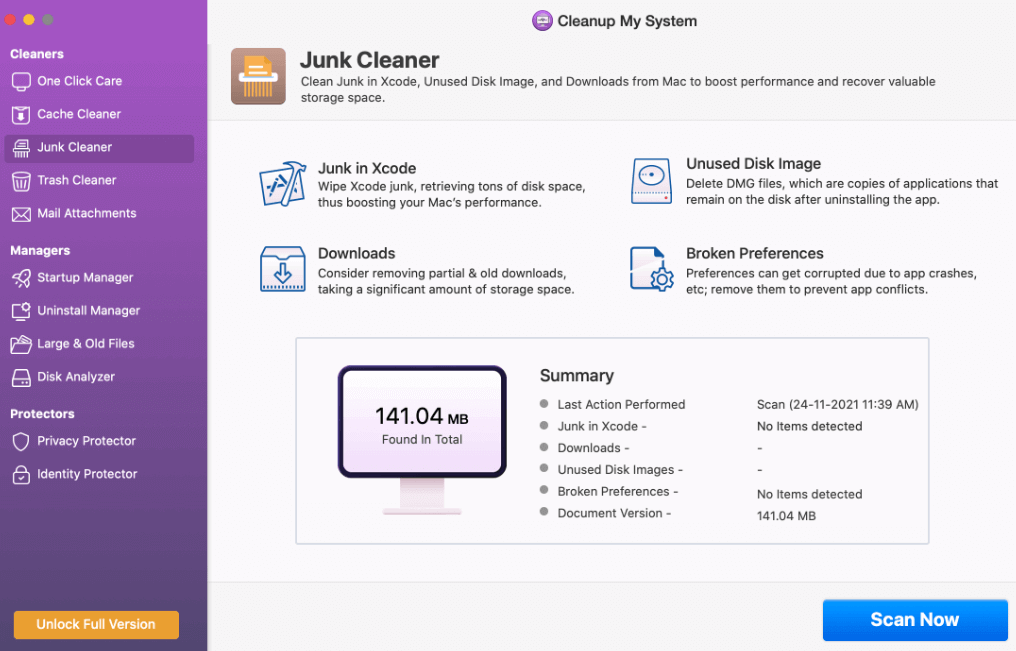Click 'Junk in Xcode -' summary row
1016x651 pixels.
[x=601, y=426]
